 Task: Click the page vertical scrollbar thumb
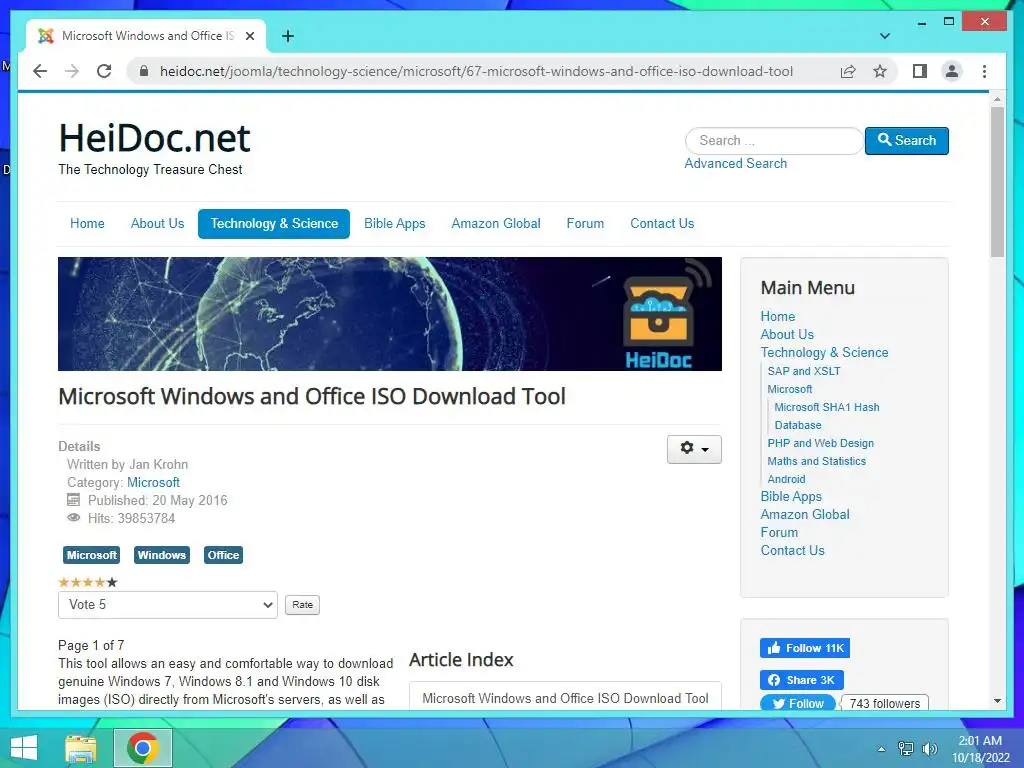point(997,182)
